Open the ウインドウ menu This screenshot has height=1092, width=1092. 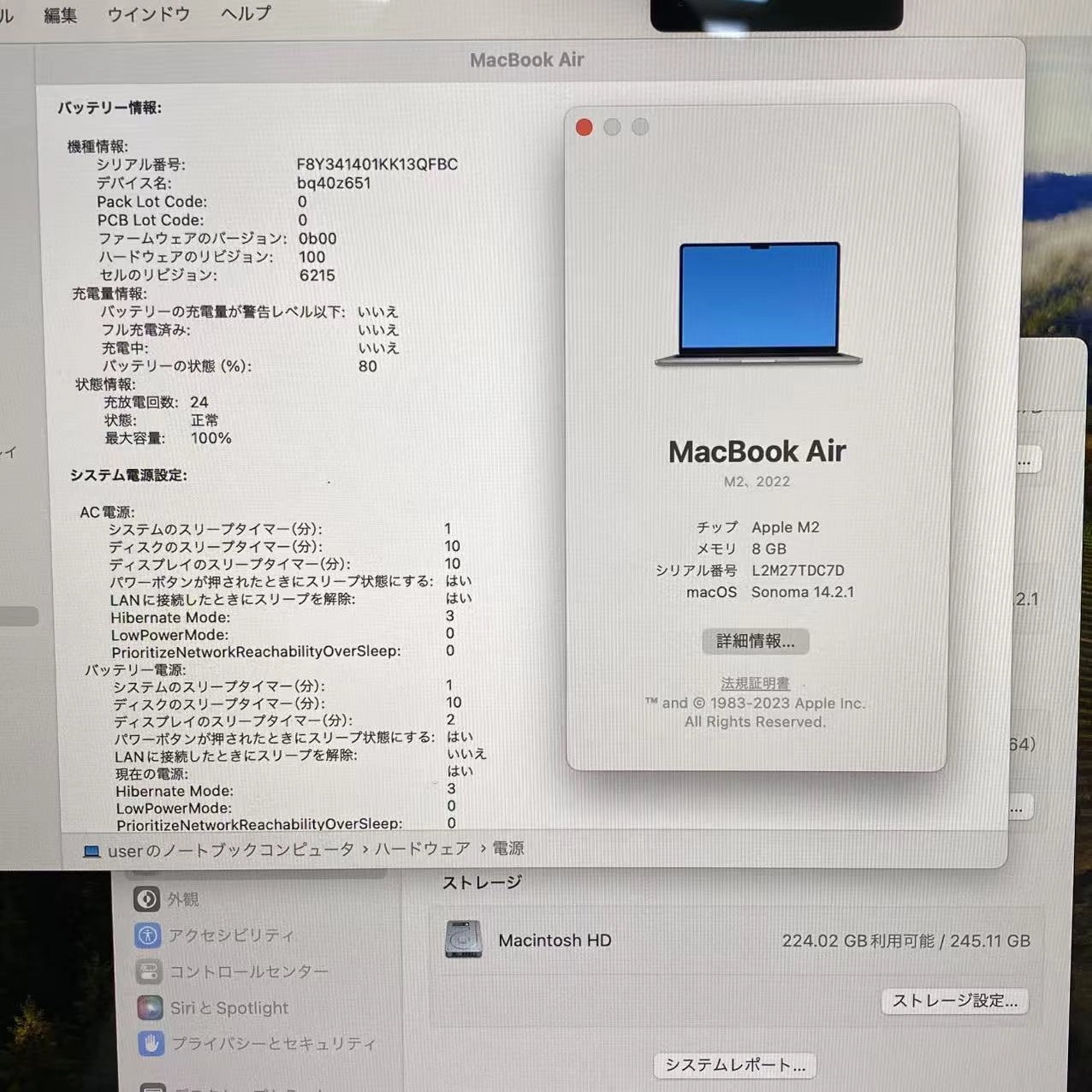(x=148, y=14)
